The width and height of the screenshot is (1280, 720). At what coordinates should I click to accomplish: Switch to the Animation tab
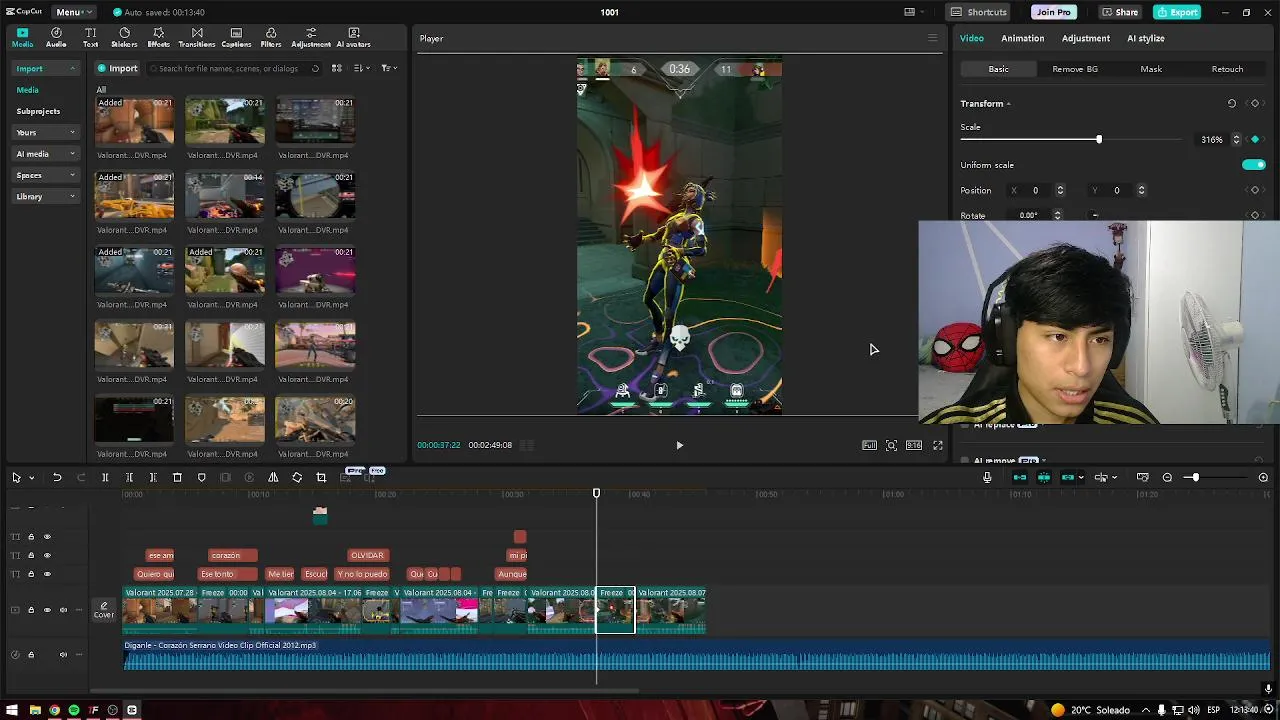pyautogui.click(x=1022, y=38)
